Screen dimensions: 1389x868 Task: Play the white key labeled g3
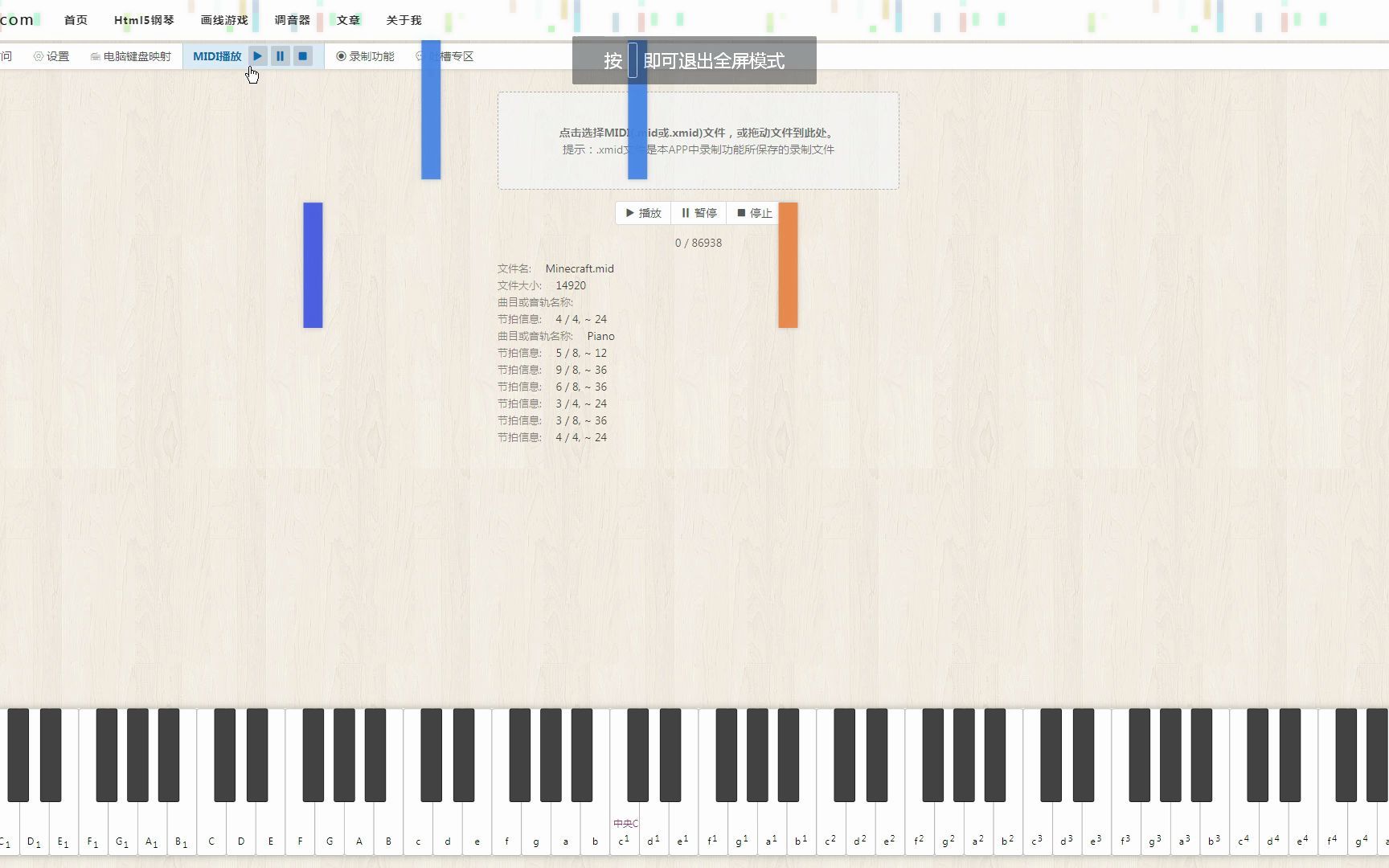pos(1155,828)
